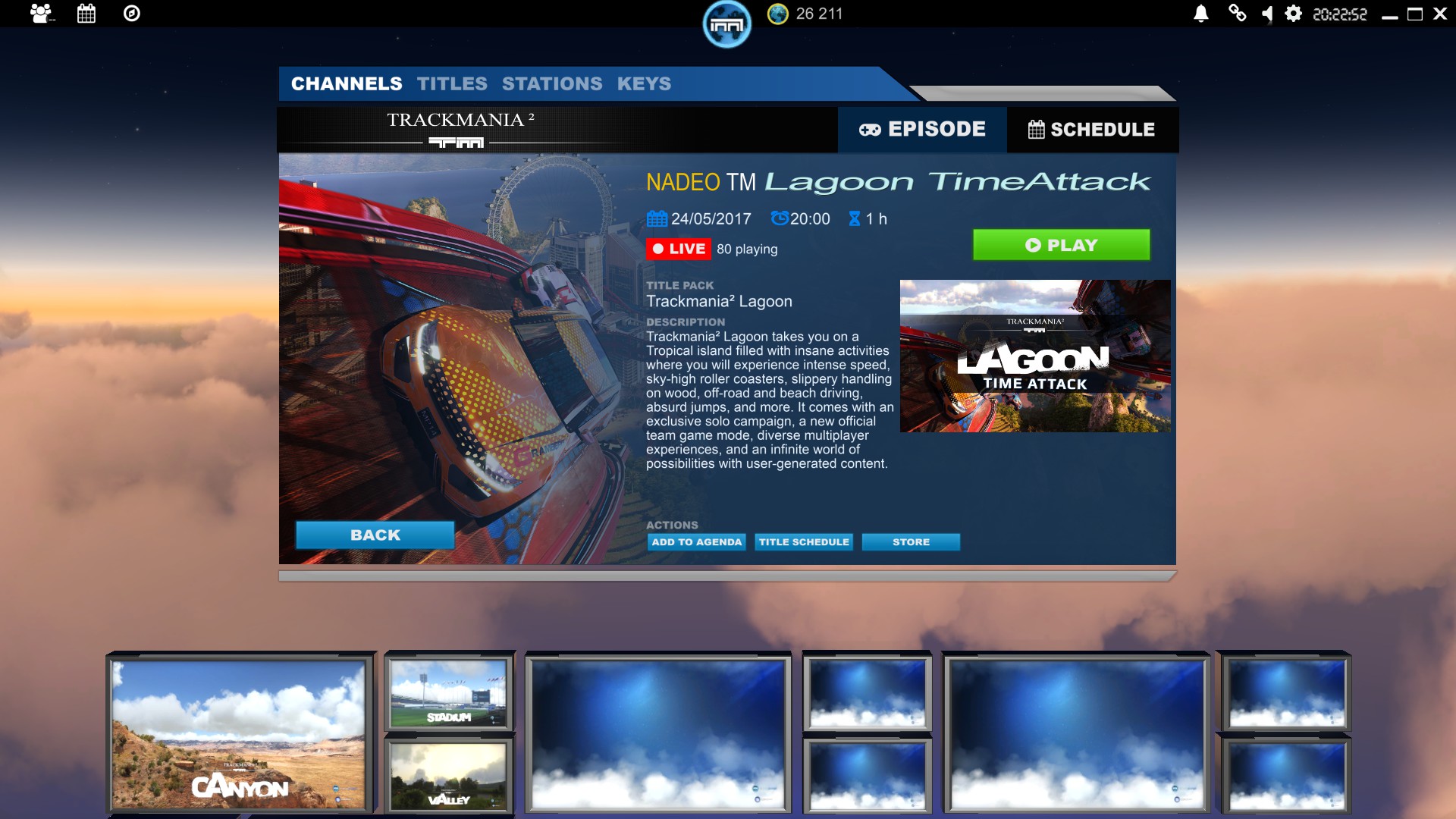Select the Schedule tab
Image resolution: width=1456 pixels, height=819 pixels.
click(x=1092, y=130)
